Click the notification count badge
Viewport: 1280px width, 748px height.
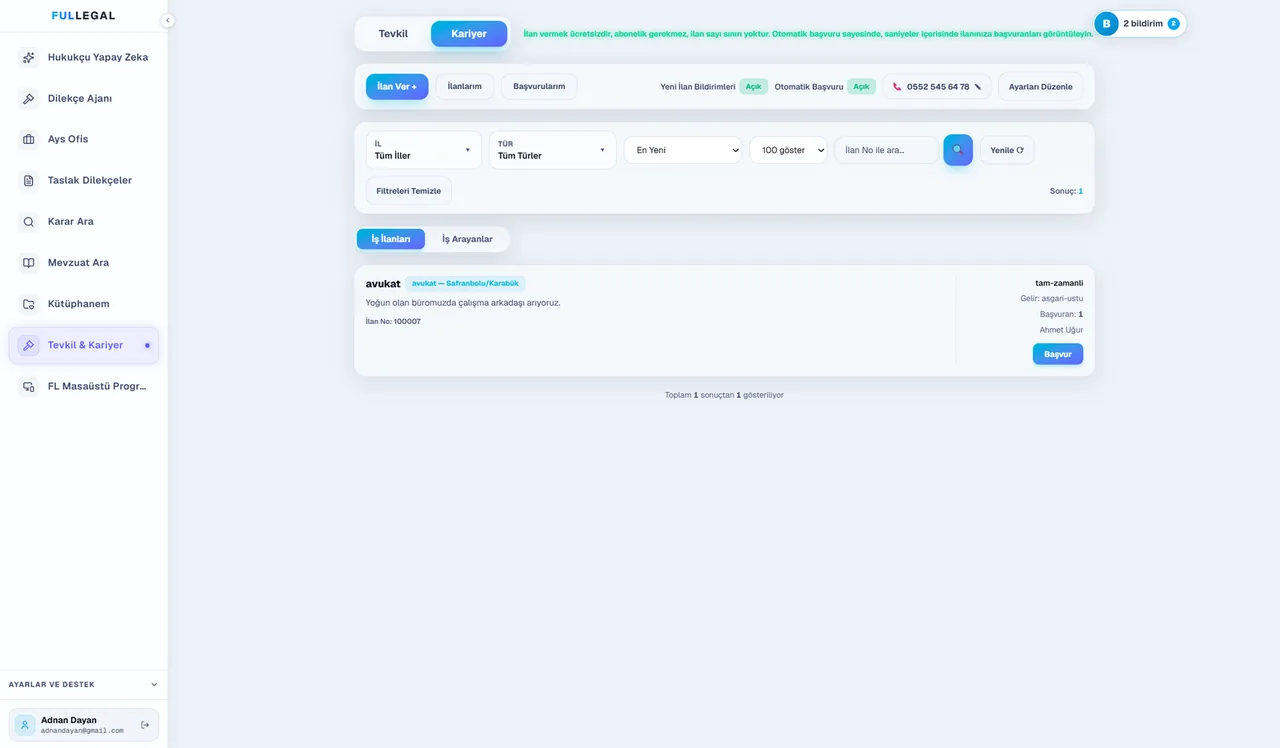1174,23
